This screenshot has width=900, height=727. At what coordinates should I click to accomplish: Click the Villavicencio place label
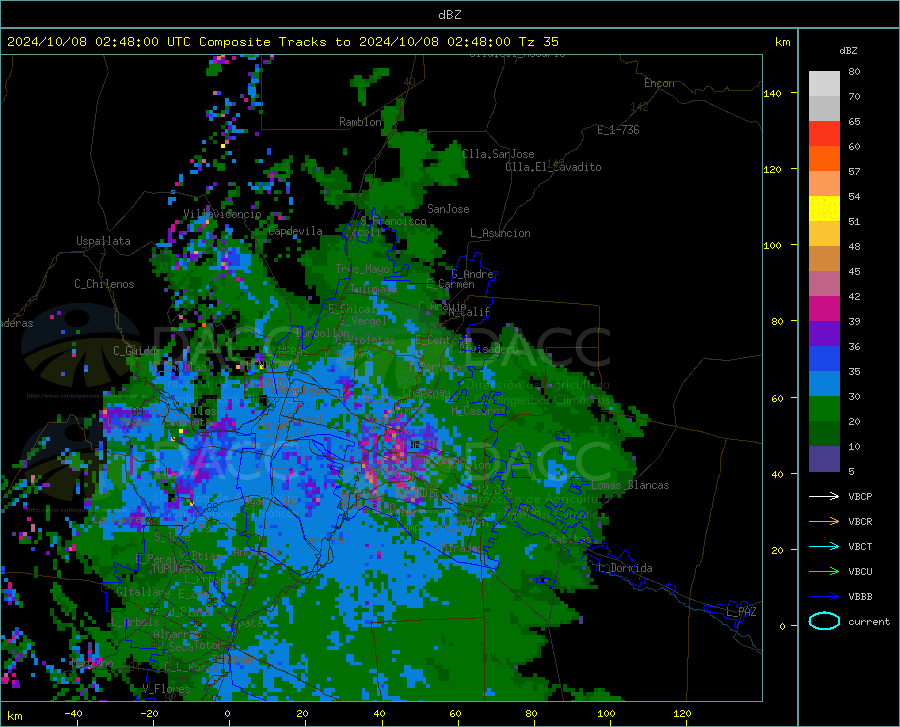tap(222, 214)
